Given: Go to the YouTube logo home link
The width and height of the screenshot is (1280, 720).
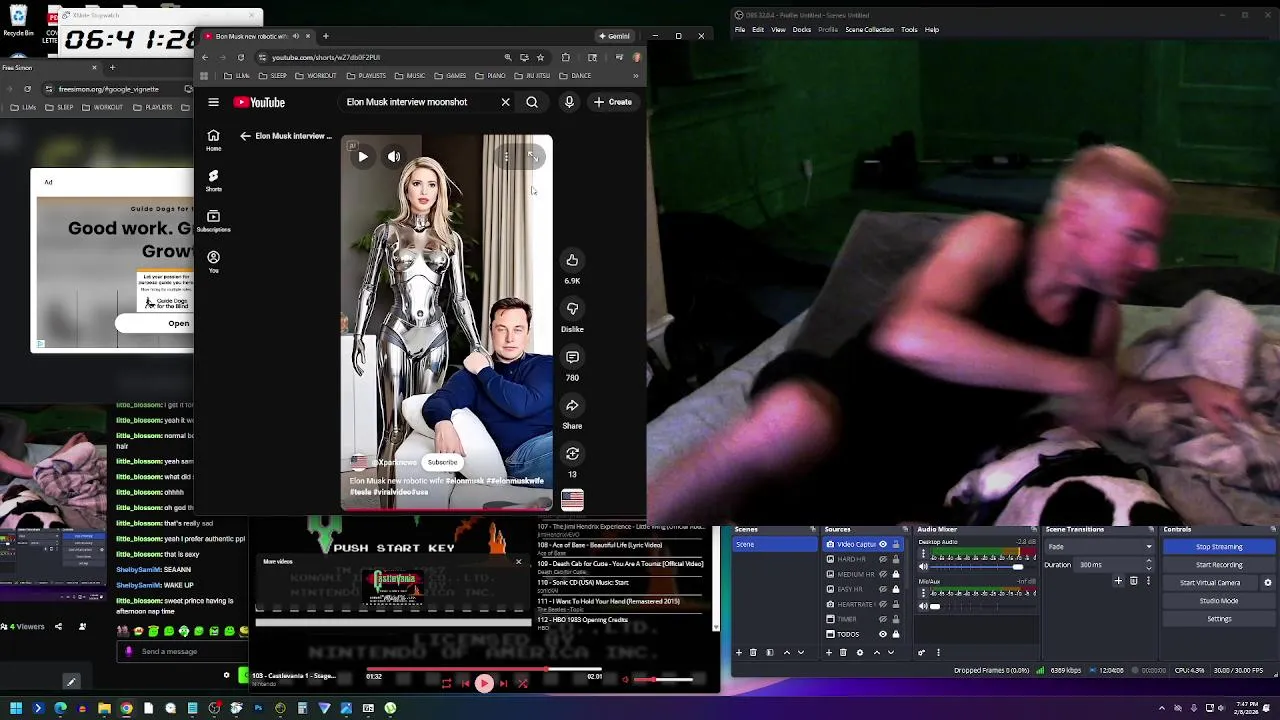Looking at the screenshot, I should click(259, 102).
